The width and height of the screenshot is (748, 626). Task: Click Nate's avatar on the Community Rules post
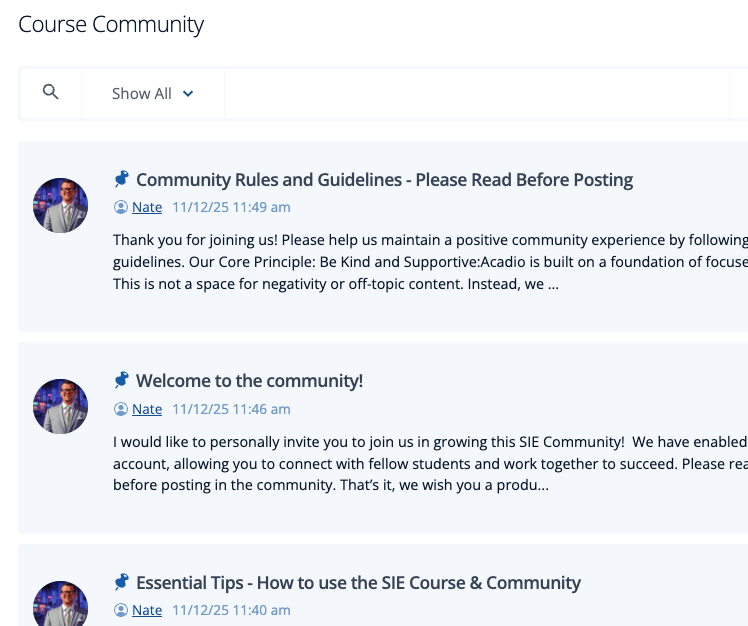tap(61, 205)
